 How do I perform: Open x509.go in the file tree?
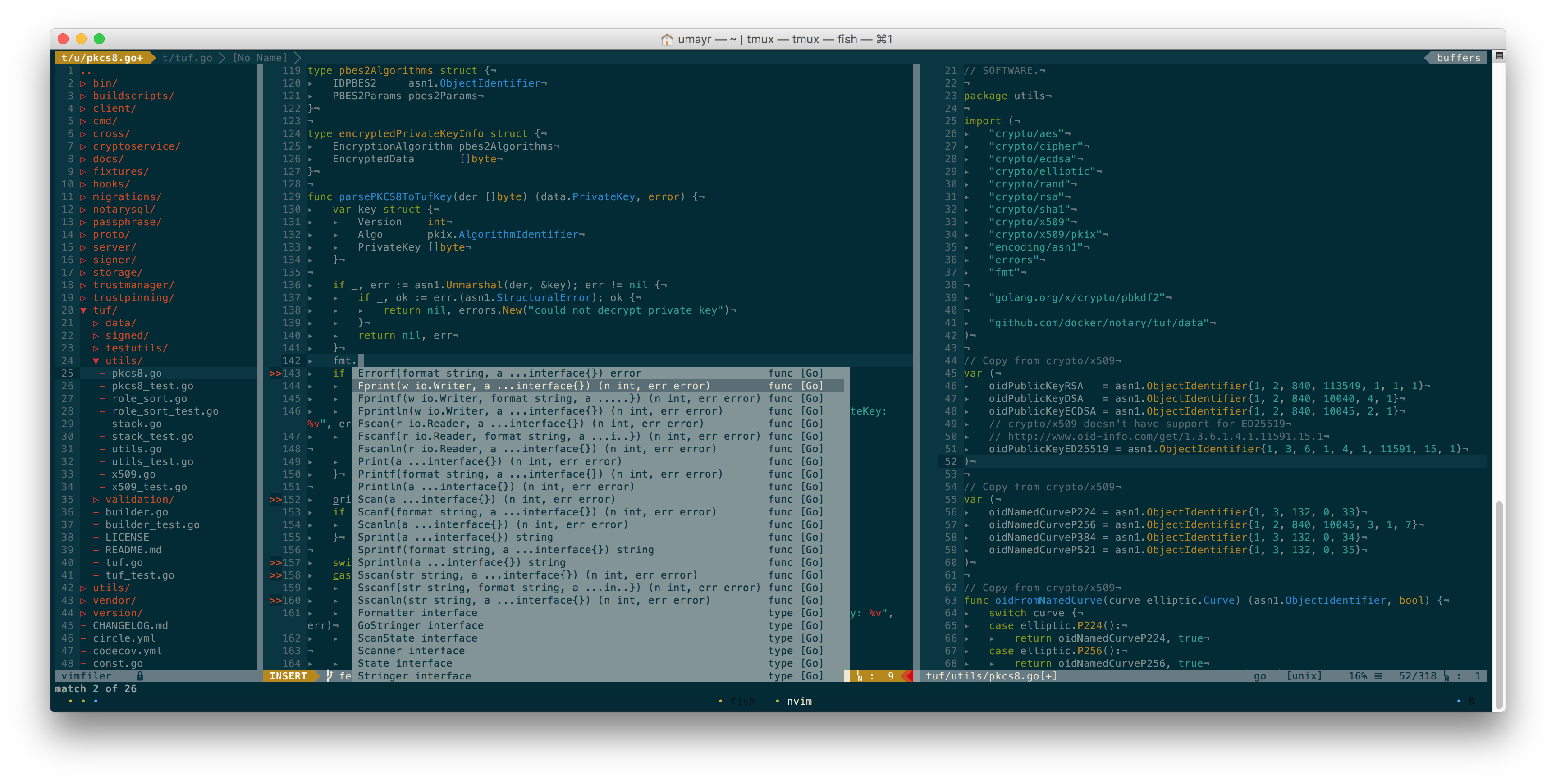133,474
